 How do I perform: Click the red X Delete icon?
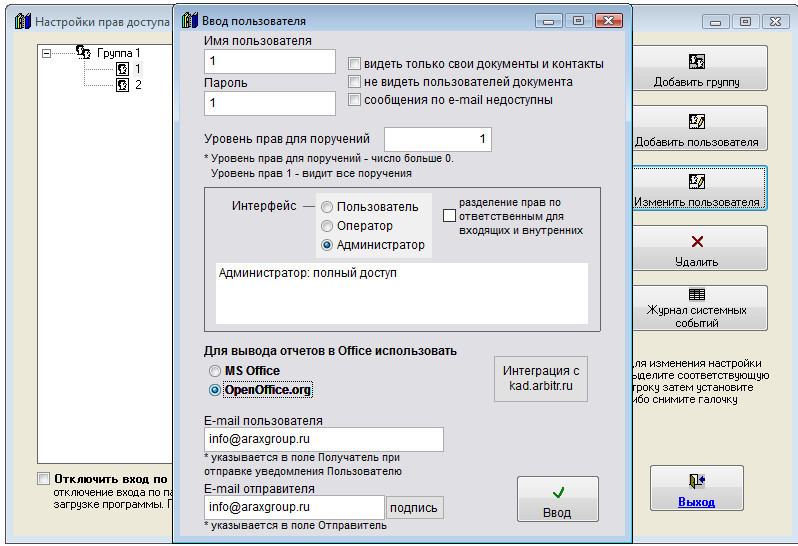tap(697, 241)
